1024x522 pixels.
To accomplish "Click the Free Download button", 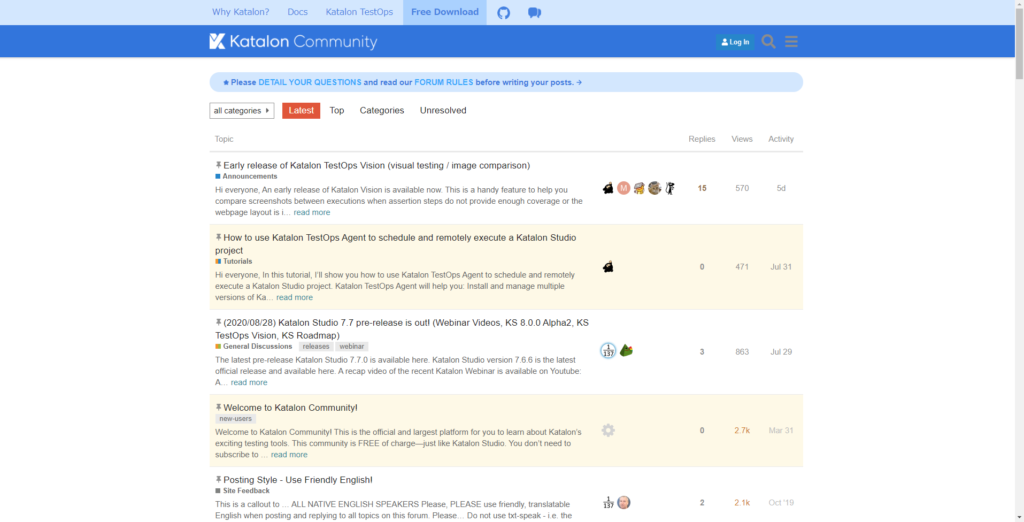I will coord(445,12).
